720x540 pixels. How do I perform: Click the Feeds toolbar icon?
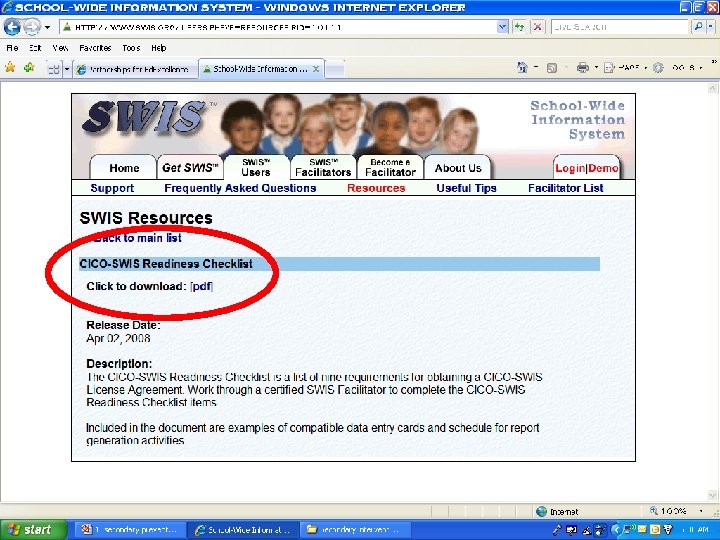(x=552, y=68)
